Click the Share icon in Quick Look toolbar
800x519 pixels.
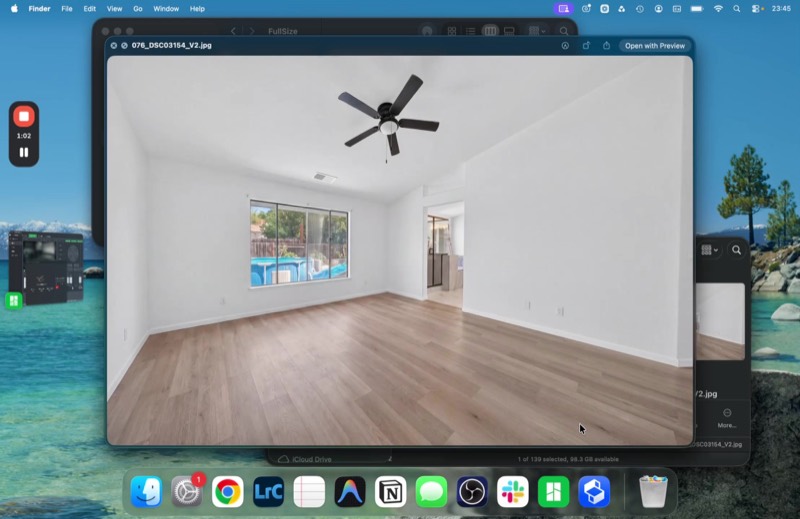tap(606, 45)
